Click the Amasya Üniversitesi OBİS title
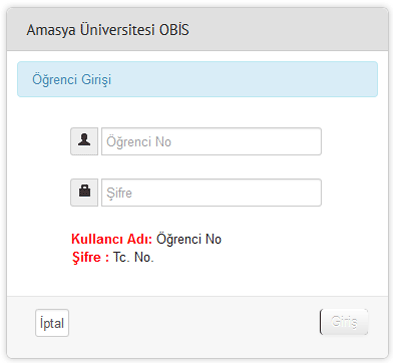This screenshot has height=363, width=393. pyautogui.click(x=108, y=30)
